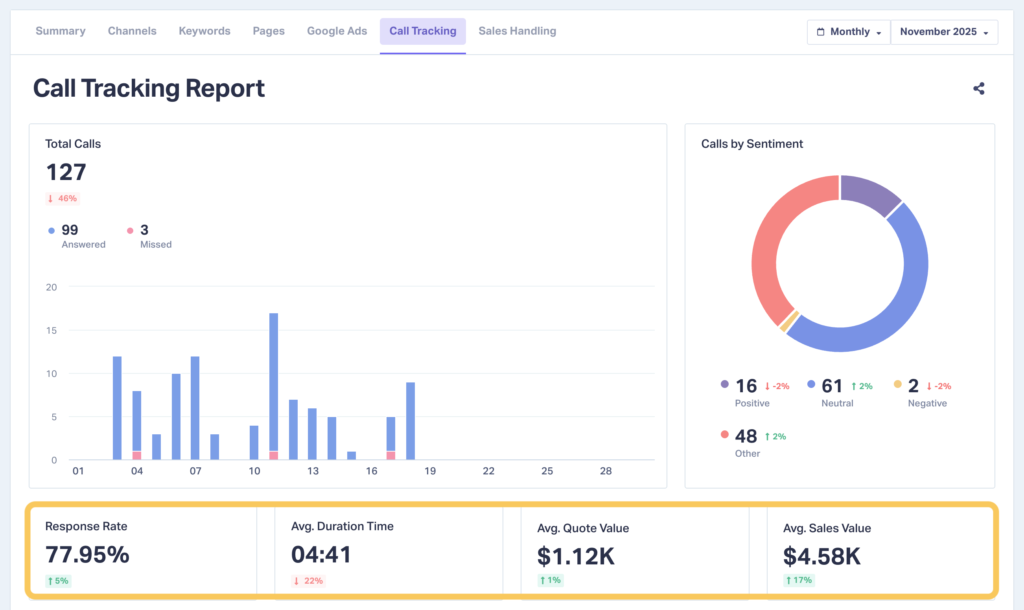This screenshot has height=610, width=1024.
Task: Click the blue Answered legend dot
Action: (52, 229)
